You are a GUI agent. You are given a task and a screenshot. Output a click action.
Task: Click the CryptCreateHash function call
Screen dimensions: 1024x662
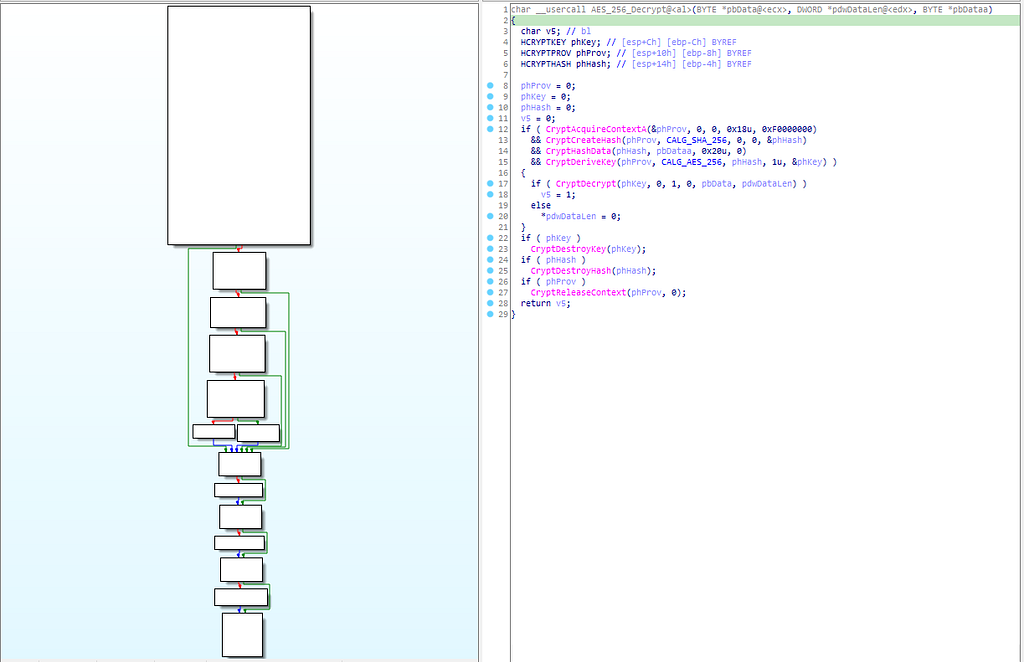[583, 140]
